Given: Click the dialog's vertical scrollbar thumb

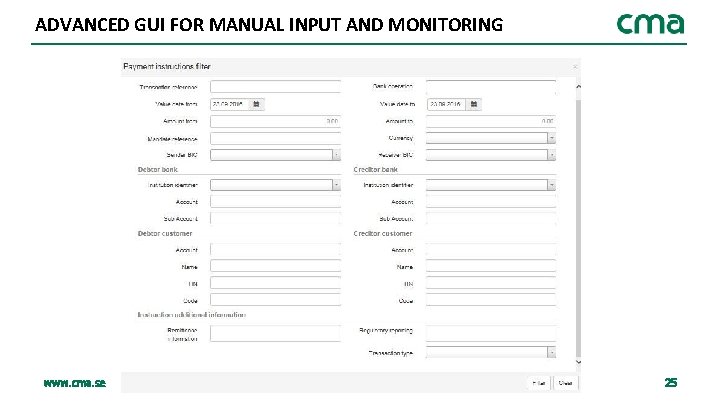Looking at the screenshot, I should pyautogui.click(x=578, y=227).
